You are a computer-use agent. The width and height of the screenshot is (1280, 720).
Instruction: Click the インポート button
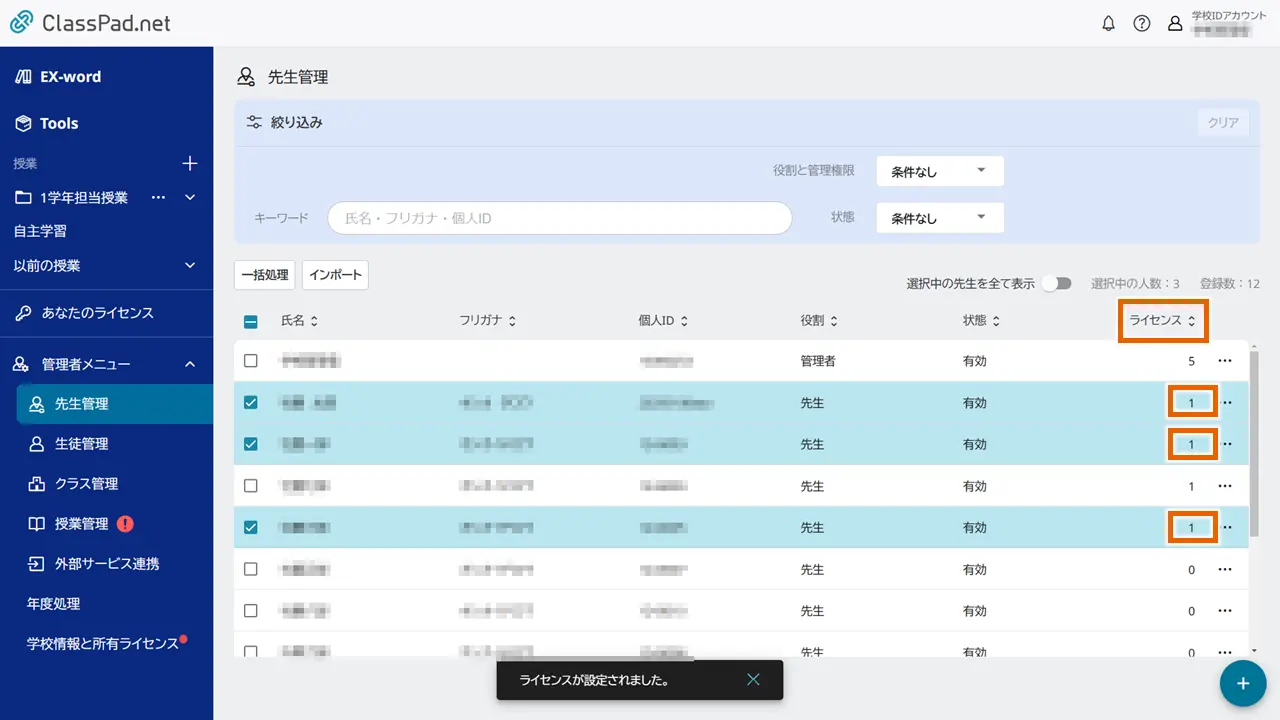point(335,274)
